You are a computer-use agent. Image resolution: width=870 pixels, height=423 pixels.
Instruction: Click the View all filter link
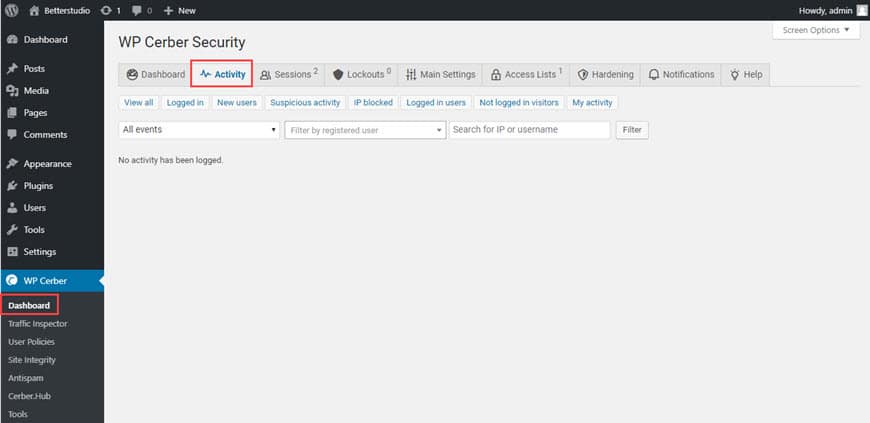[139, 103]
